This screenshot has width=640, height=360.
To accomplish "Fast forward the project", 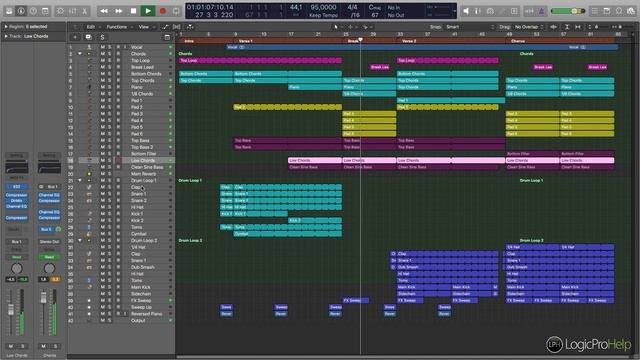I will [x=119, y=11].
